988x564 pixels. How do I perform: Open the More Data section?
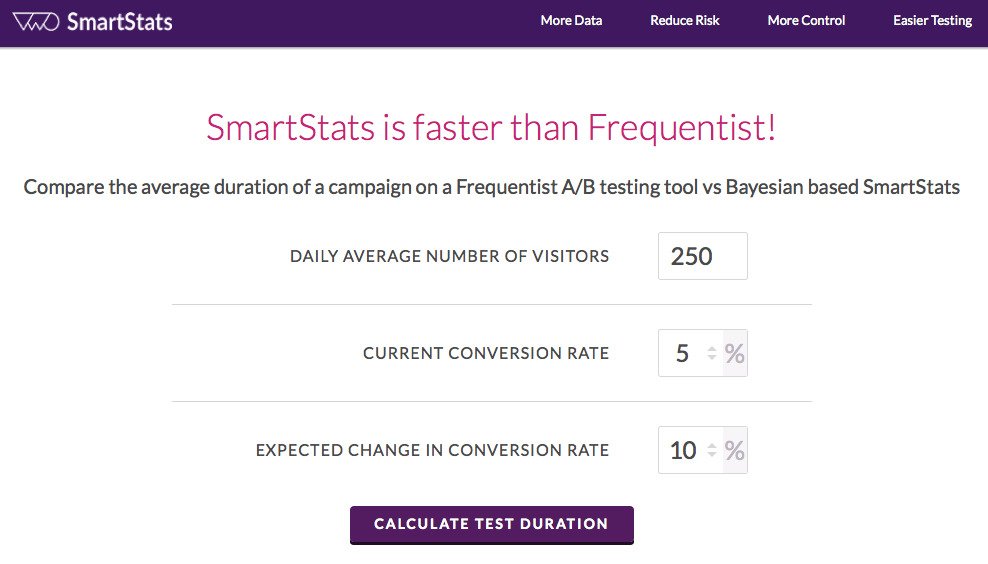(x=571, y=20)
